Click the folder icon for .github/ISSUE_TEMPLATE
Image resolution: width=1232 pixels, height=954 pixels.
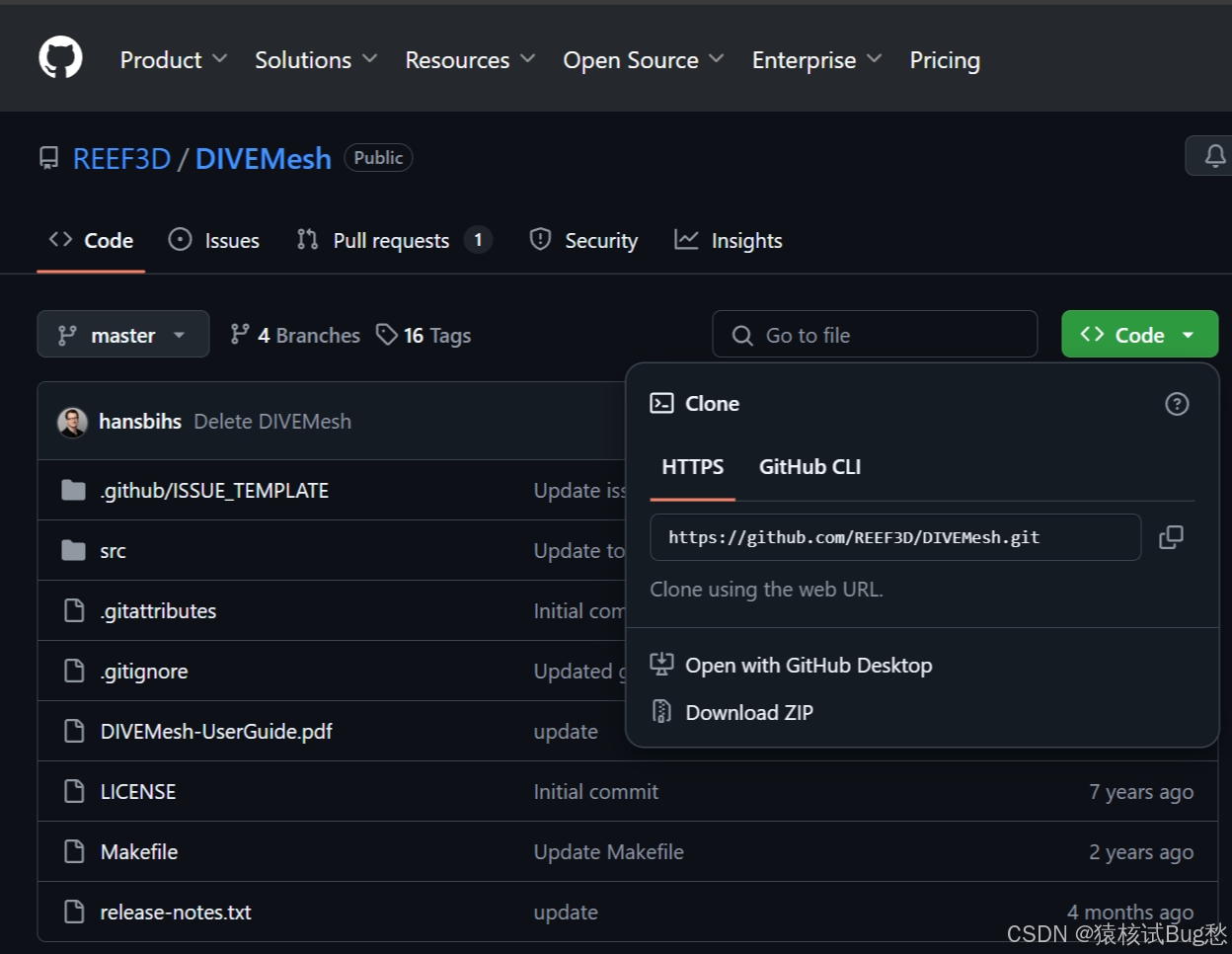[x=74, y=490]
